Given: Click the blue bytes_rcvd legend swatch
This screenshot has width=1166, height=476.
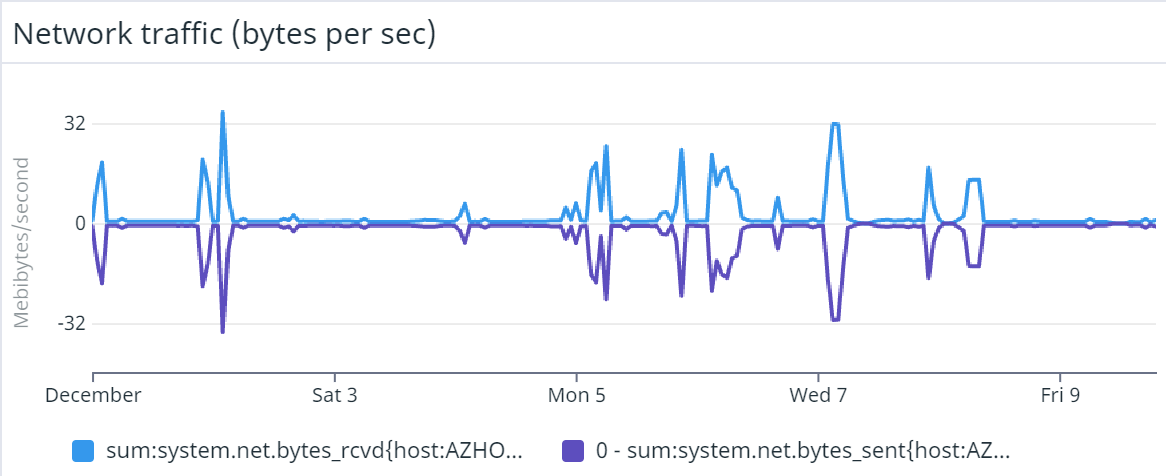Looking at the screenshot, I should 84,451.
